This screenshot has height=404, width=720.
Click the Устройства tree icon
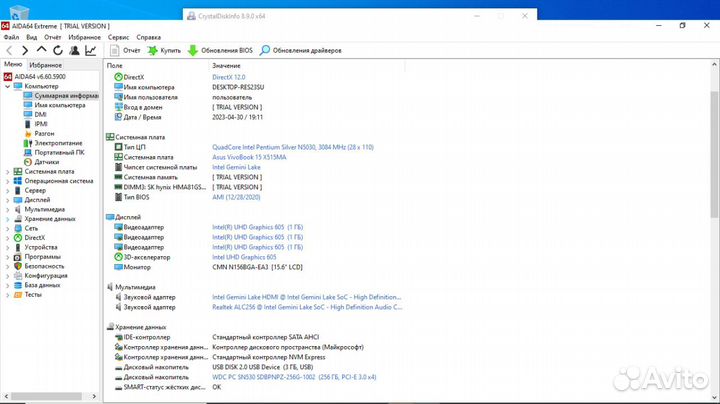[18, 247]
